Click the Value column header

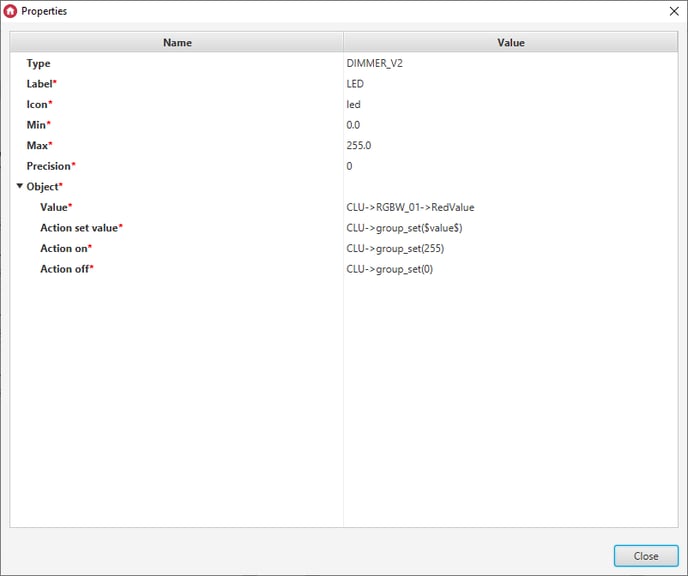[510, 42]
